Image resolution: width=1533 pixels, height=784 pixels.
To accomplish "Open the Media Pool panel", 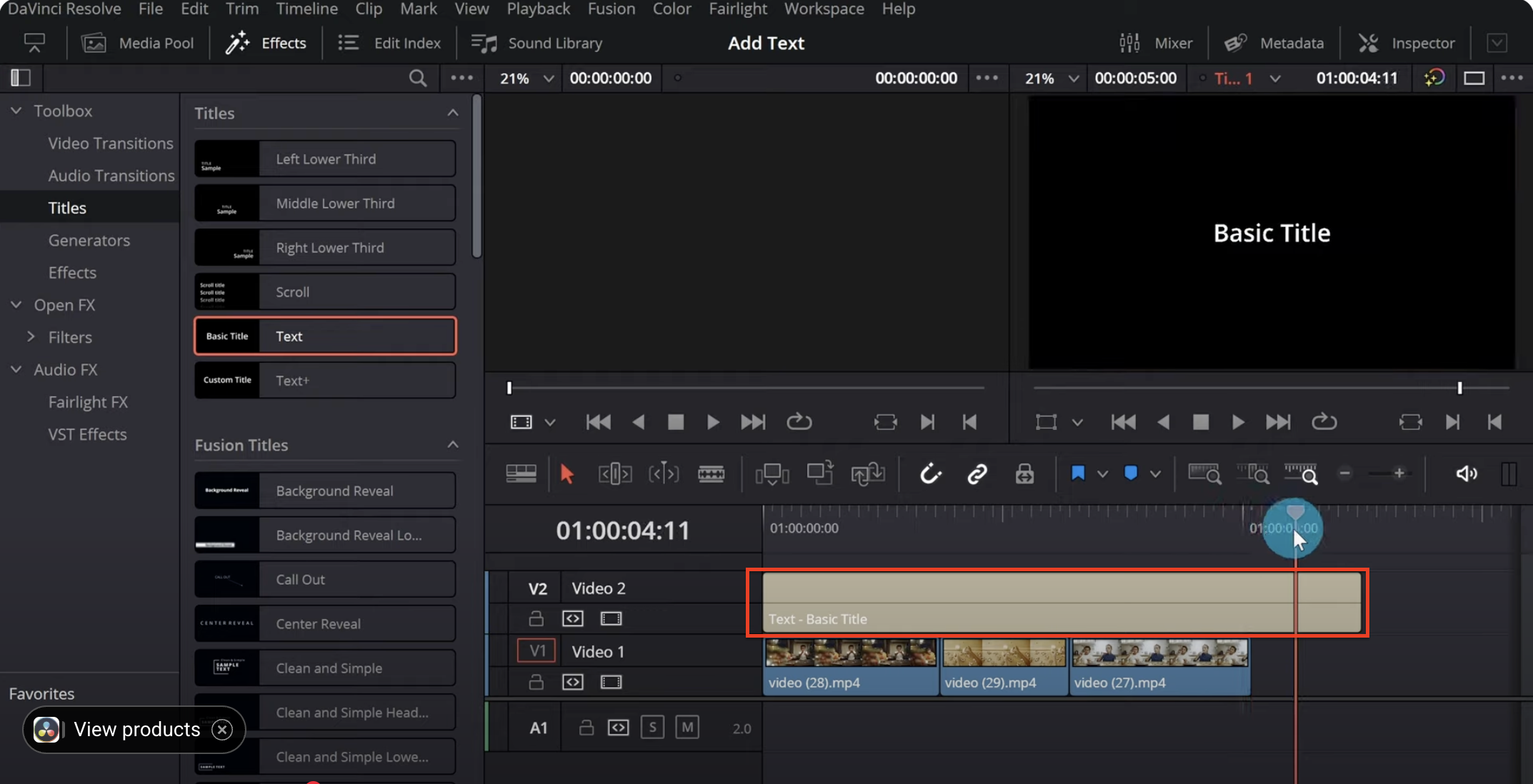I will click(138, 43).
